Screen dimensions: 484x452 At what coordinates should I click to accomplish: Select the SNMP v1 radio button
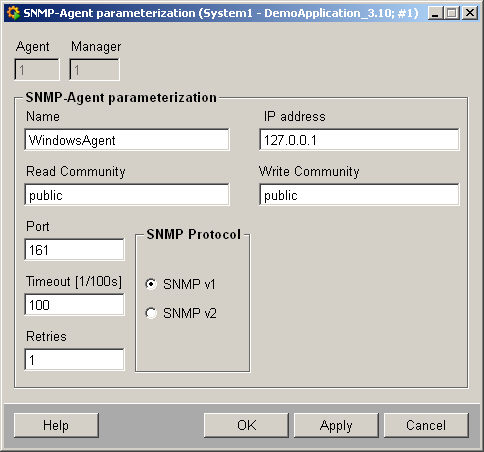pyautogui.click(x=151, y=284)
